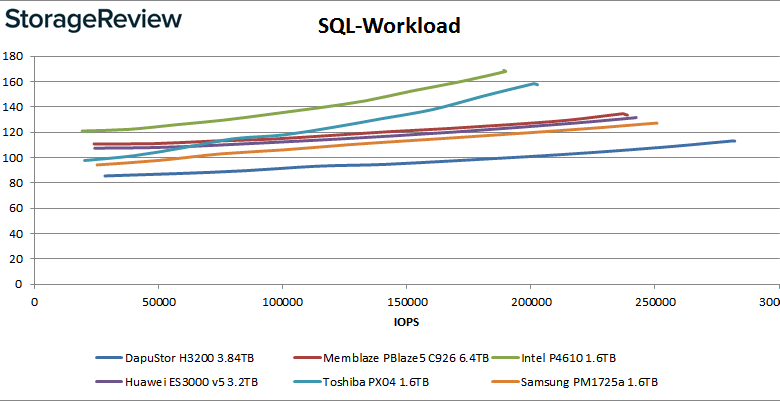
Task: Click the 80 label on vertical axis
Action: point(16,183)
